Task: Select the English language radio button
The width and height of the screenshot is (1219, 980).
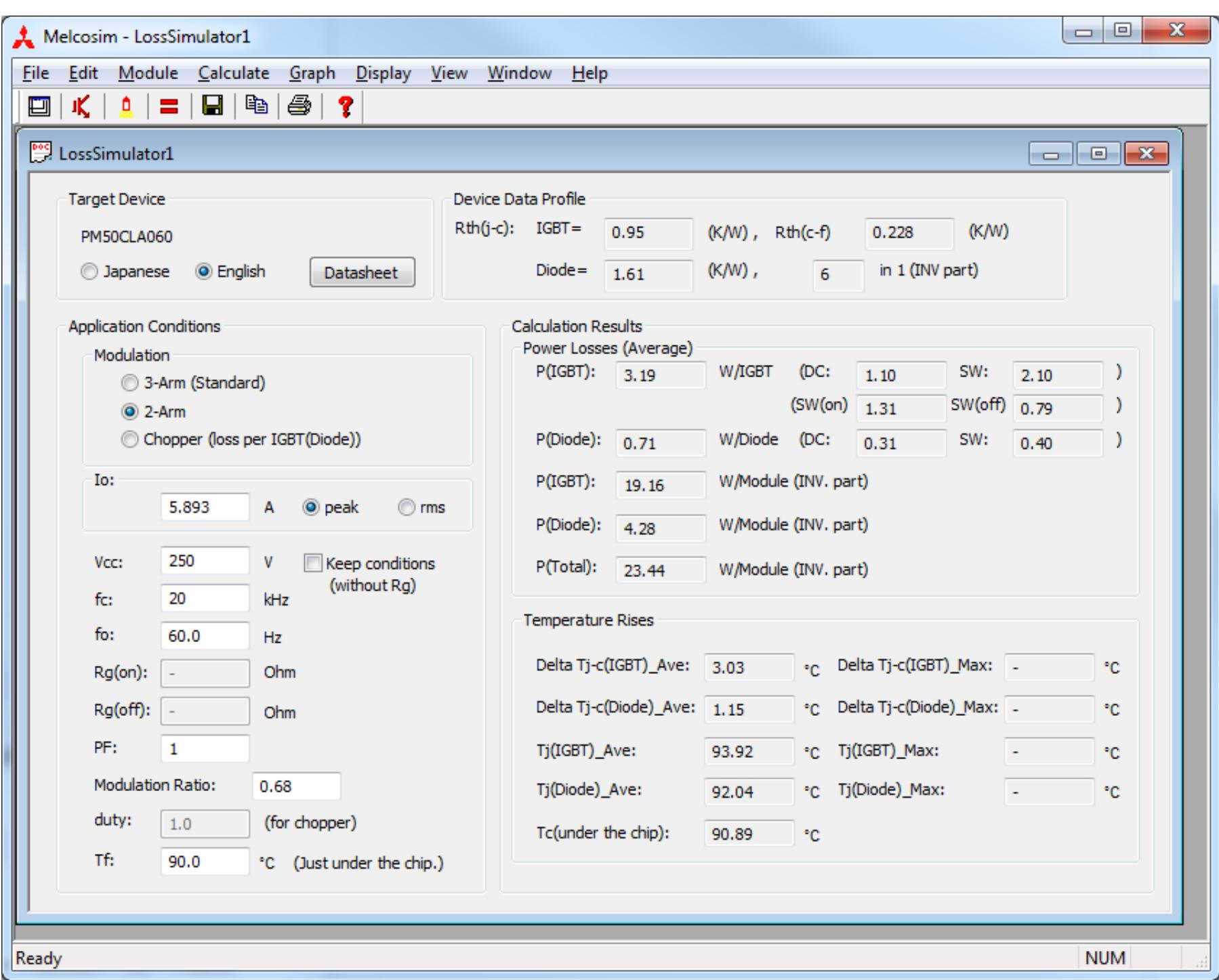Action: [x=203, y=272]
